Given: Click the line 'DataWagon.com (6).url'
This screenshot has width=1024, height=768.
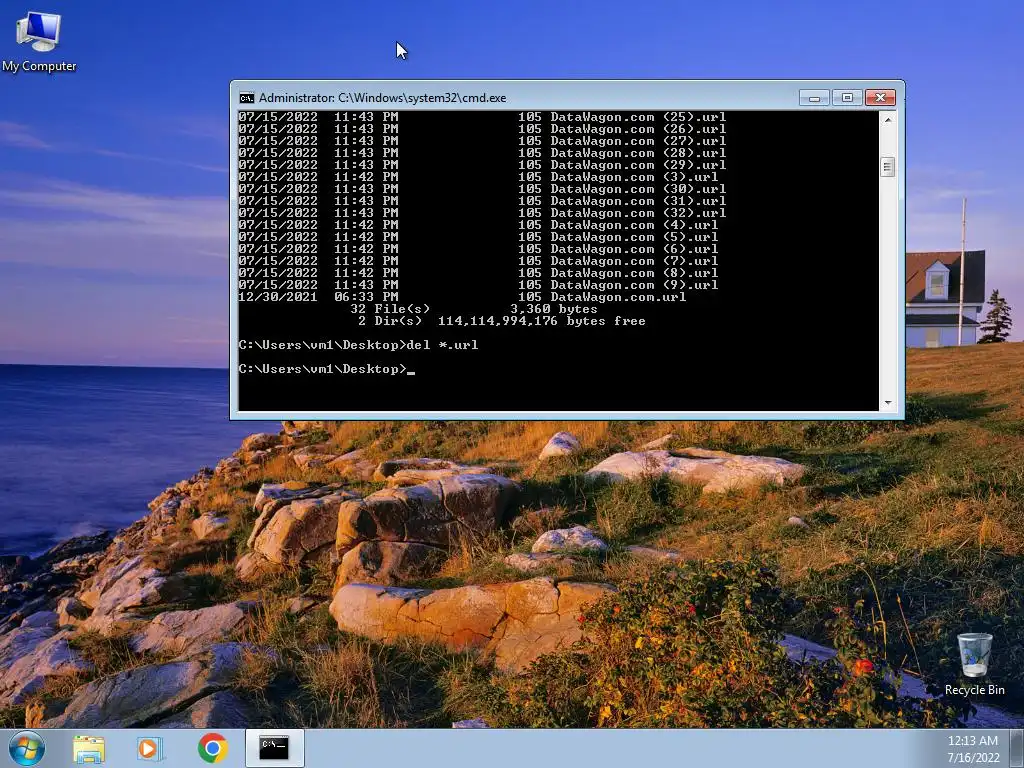Looking at the screenshot, I should [478, 249].
